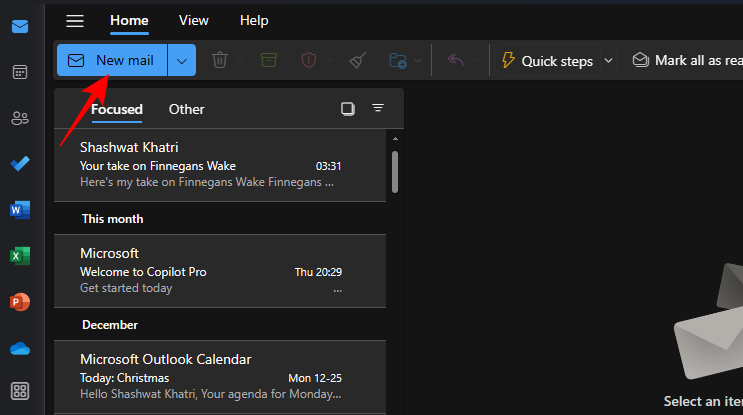Click the Delete trash can icon
Screen dimensions: 743x415
[x=220, y=60]
